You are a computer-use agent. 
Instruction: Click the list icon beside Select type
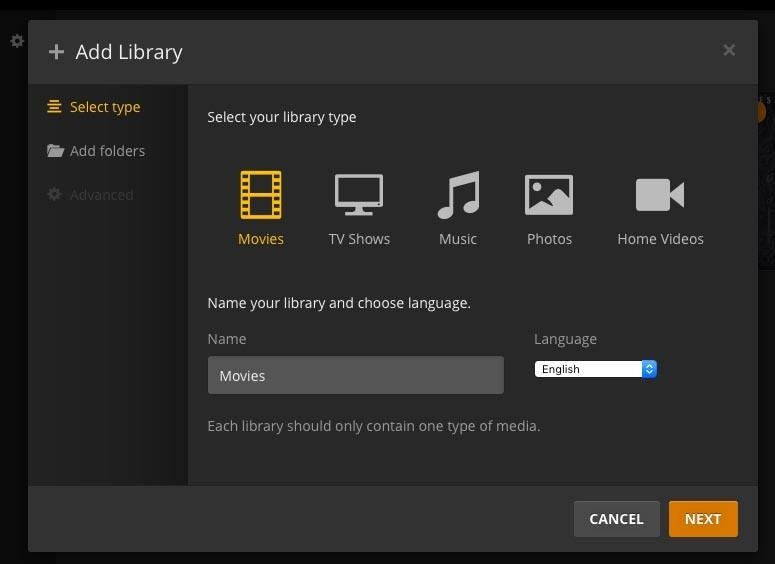coord(55,107)
